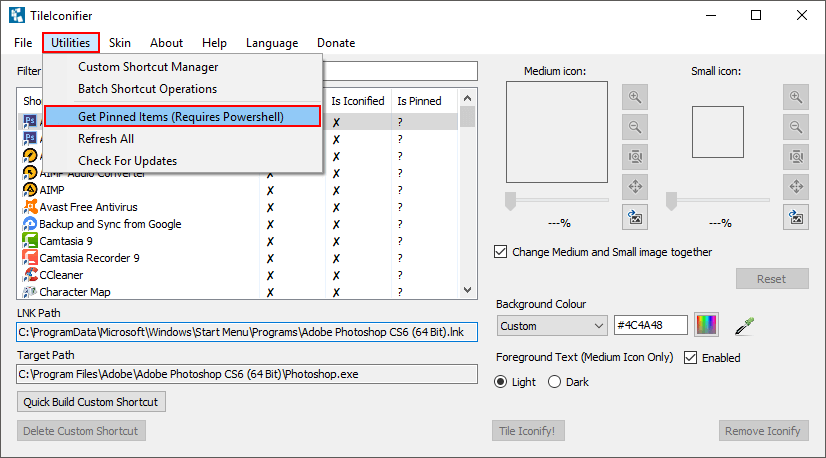Click Quick Build Custom Shortcut
Screen dimensions: 826x458
pyautogui.click(x=91, y=402)
